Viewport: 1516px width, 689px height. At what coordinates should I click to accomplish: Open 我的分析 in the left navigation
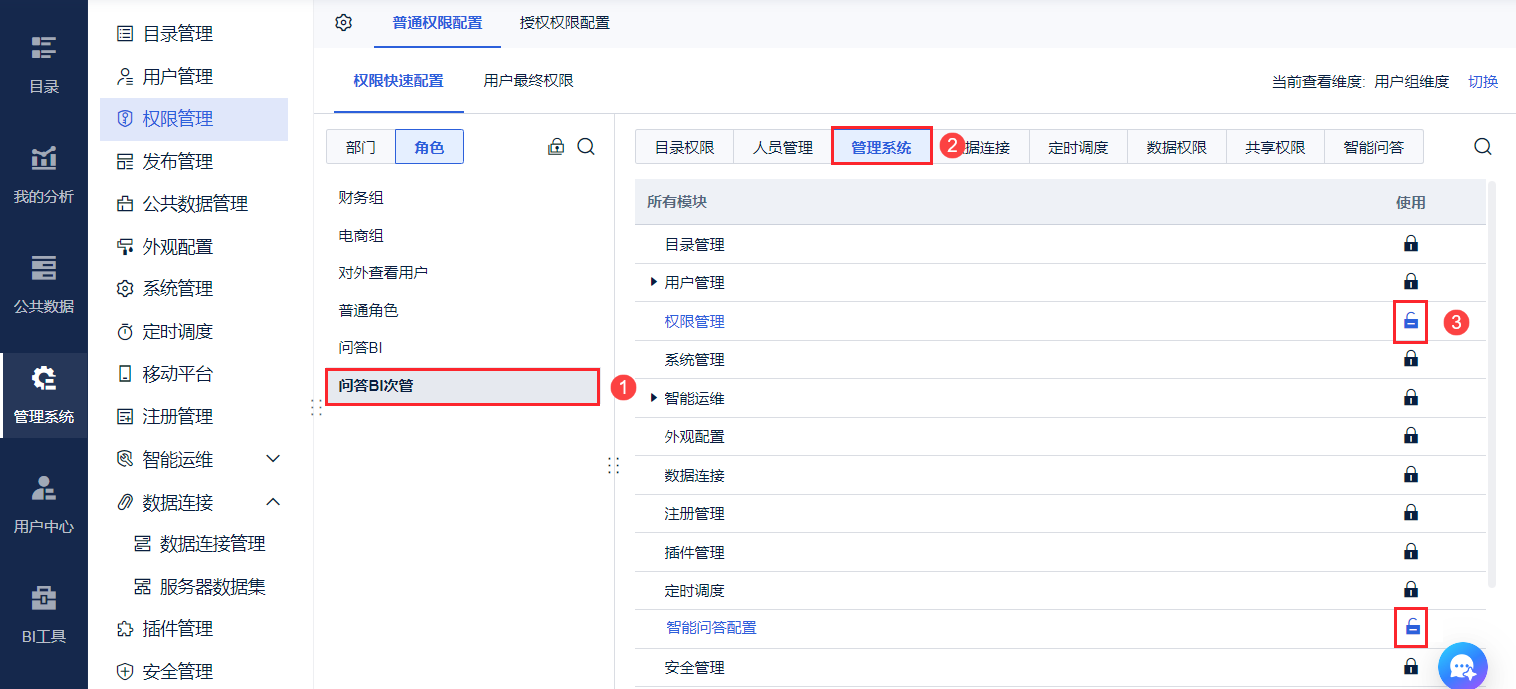pyautogui.click(x=44, y=175)
